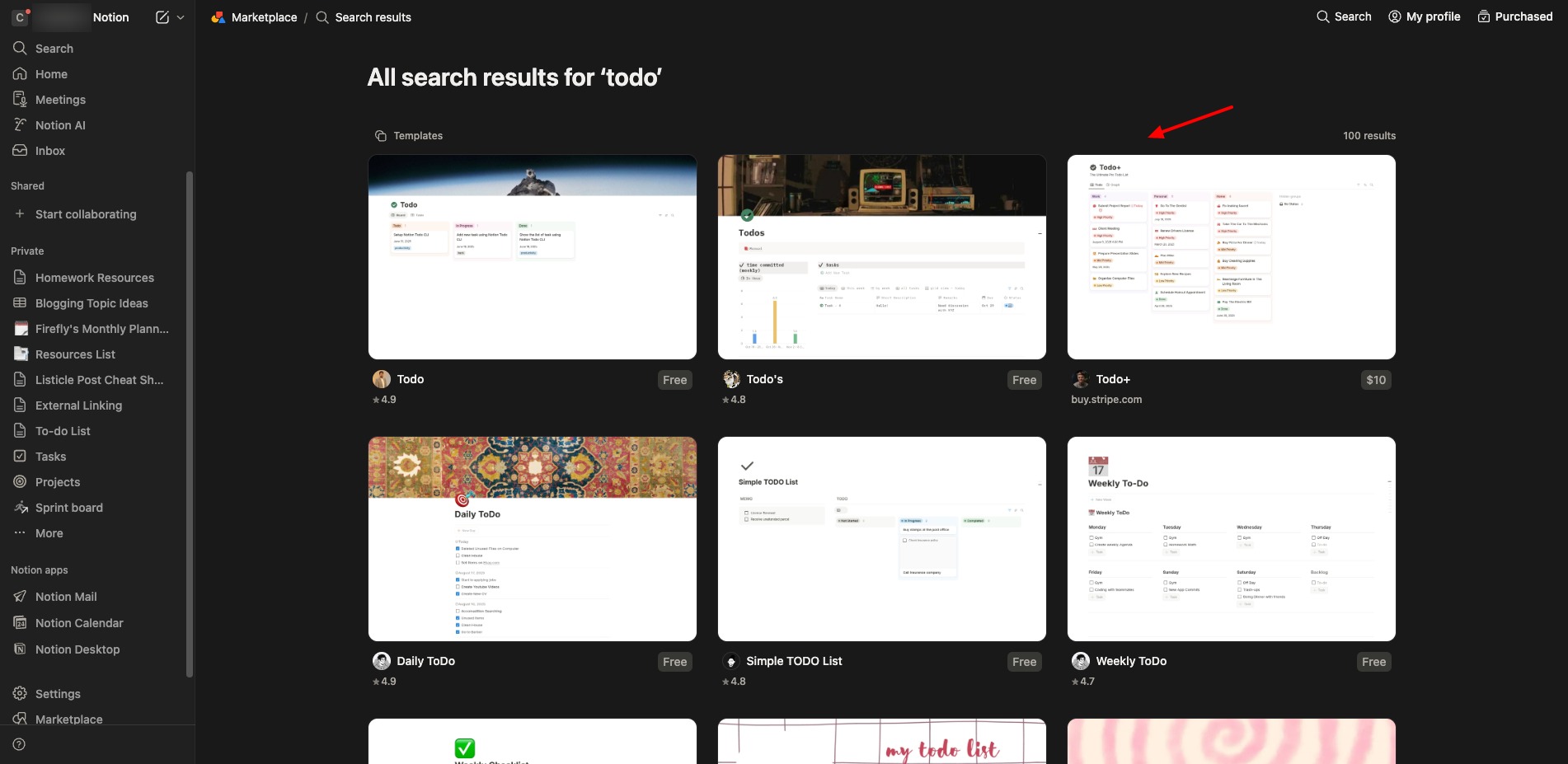
Task: Click Free button for Daily ToDo
Action: (674, 662)
